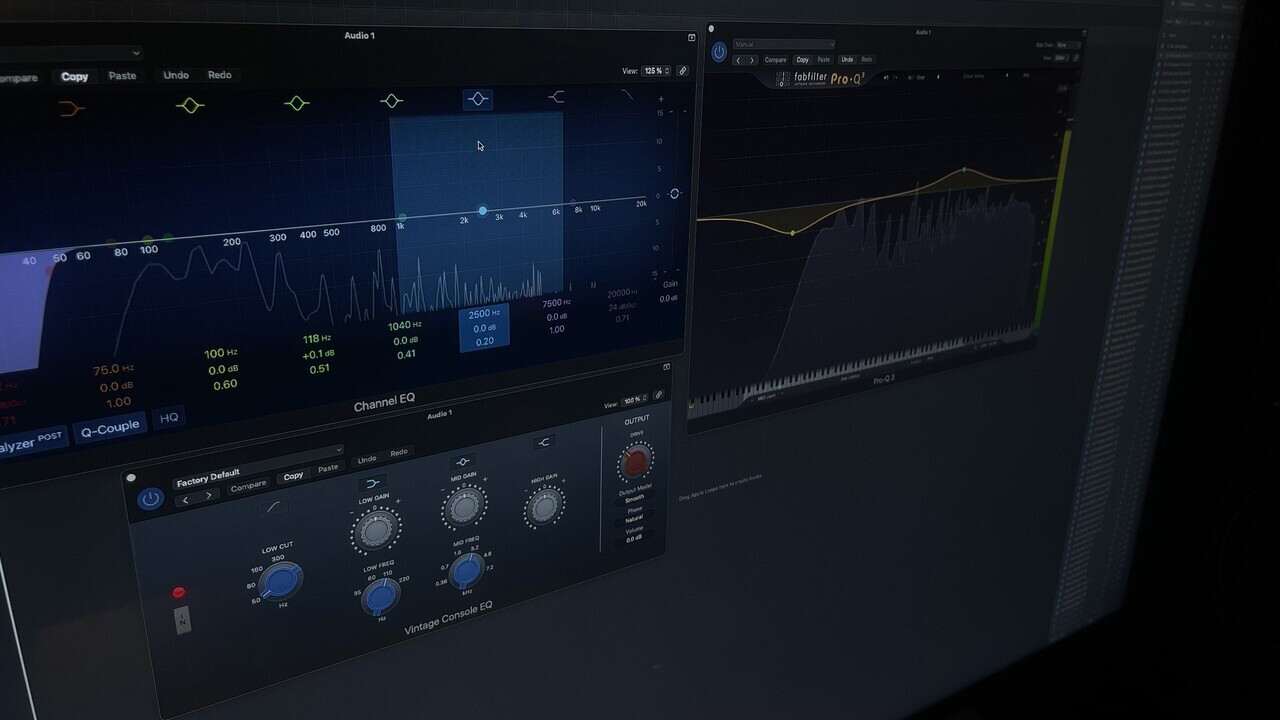Click the link icon beside View 100% in Vintage Console EQ
Viewport: 1280px width, 720px height.
pos(659,395)
